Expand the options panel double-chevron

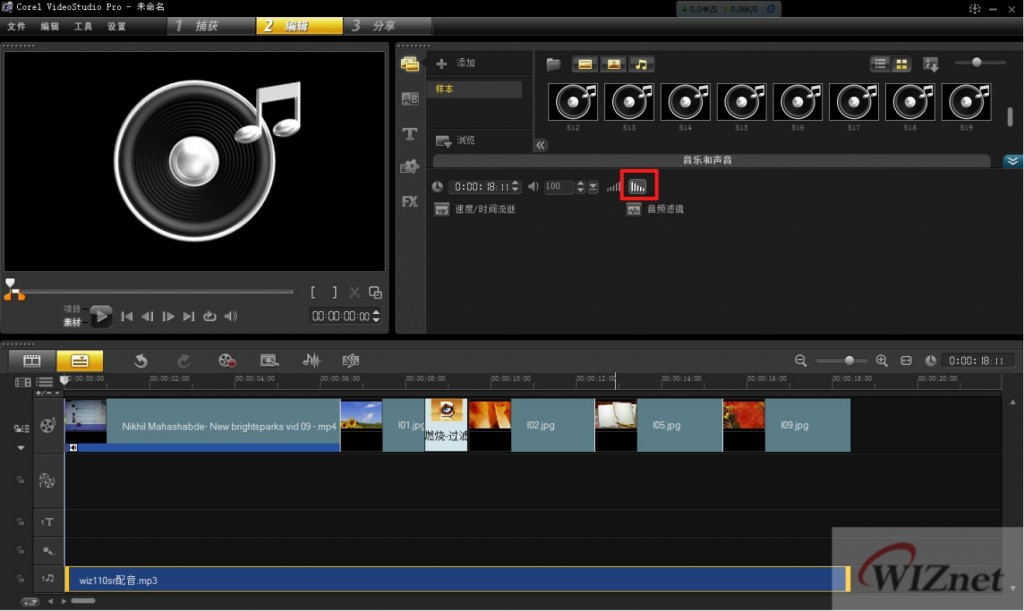pos(1012,161)
